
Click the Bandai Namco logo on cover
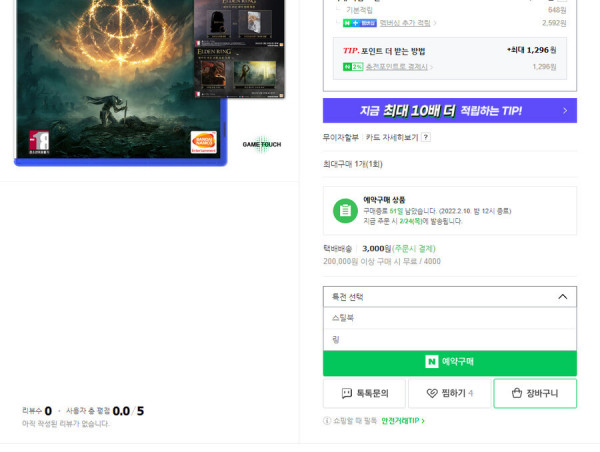point(204,142)
